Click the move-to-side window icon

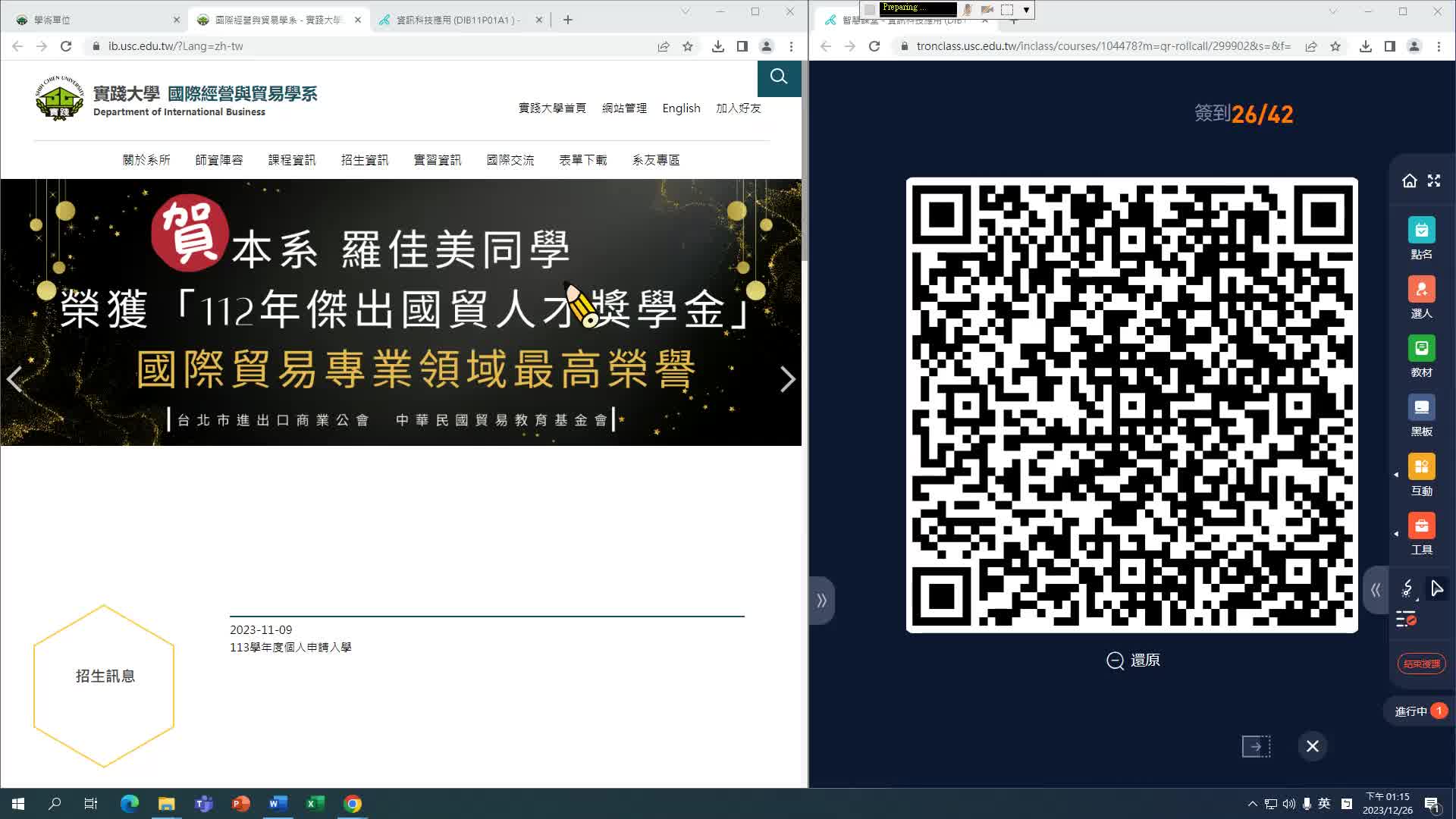tap(1256, 746)
